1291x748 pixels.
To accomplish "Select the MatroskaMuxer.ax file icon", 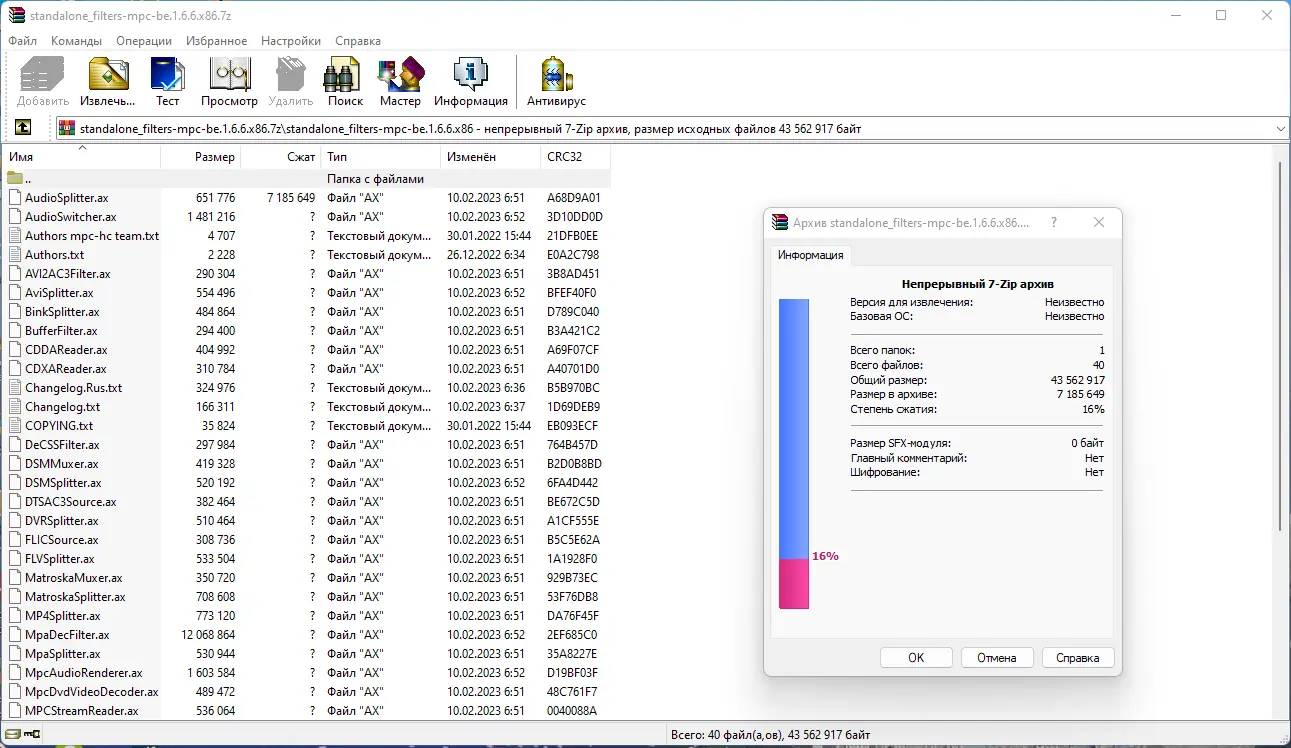I will tap(15, 577).
